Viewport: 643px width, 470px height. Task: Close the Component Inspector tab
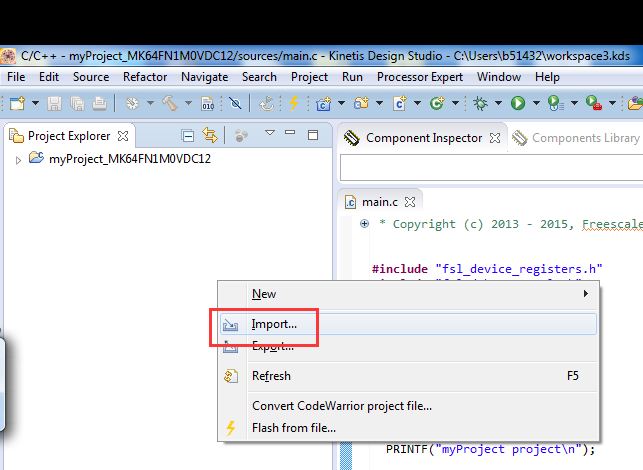[495, 138]
